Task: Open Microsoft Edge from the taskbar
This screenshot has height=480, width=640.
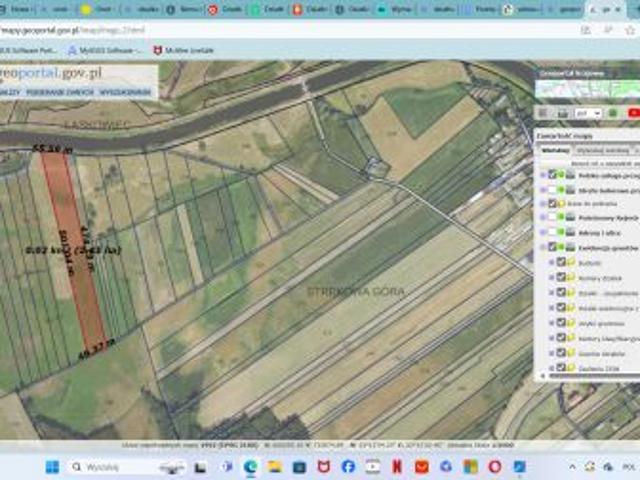Action: point(250,467)
